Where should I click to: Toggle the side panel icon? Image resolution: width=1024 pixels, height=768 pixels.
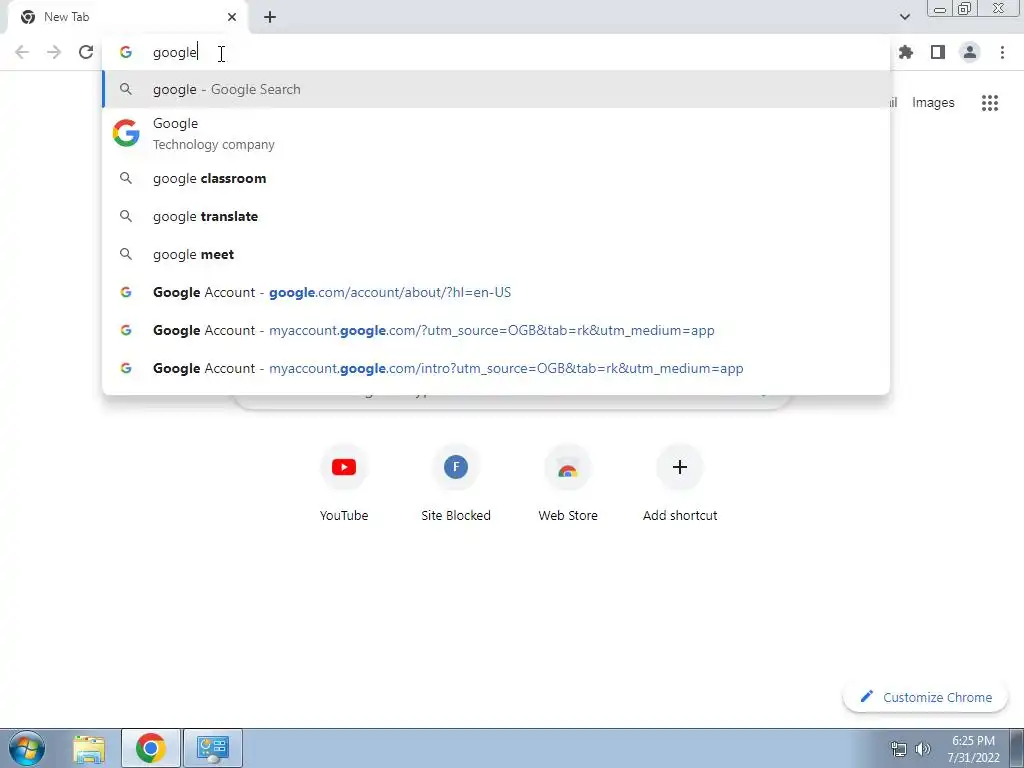click(x=938, y=52)
